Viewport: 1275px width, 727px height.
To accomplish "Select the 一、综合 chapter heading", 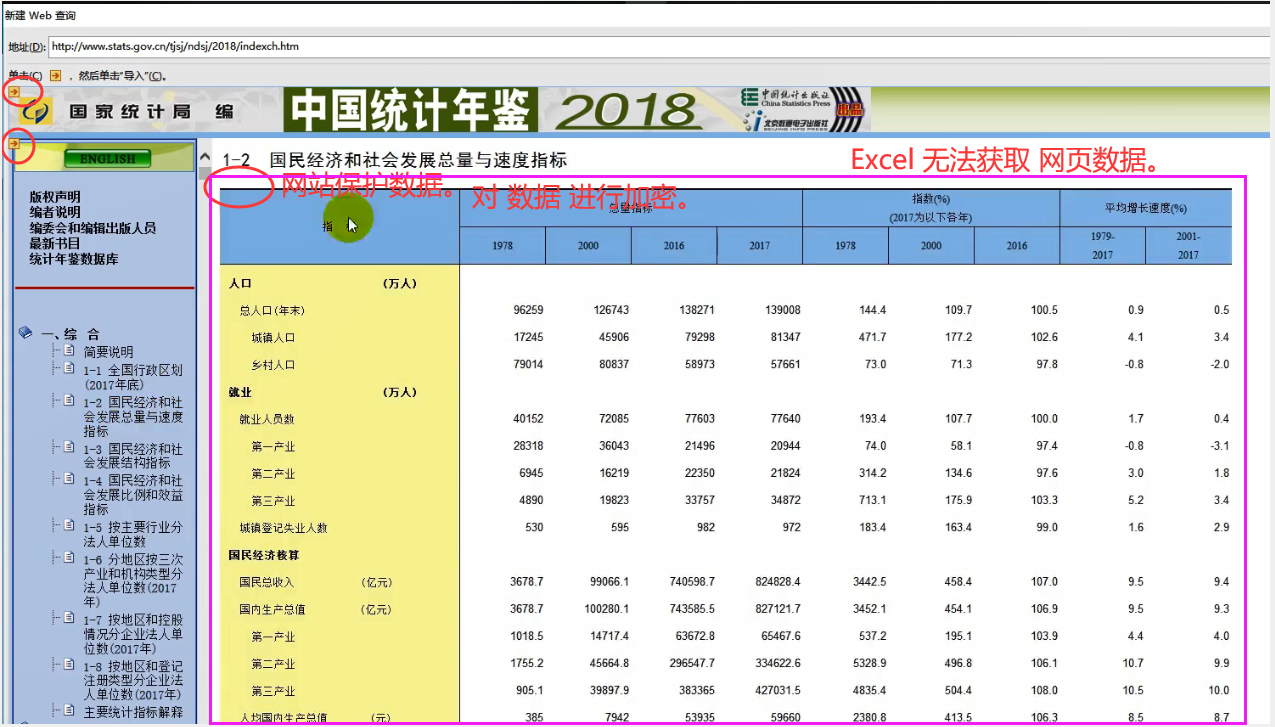I will point(70,334).
